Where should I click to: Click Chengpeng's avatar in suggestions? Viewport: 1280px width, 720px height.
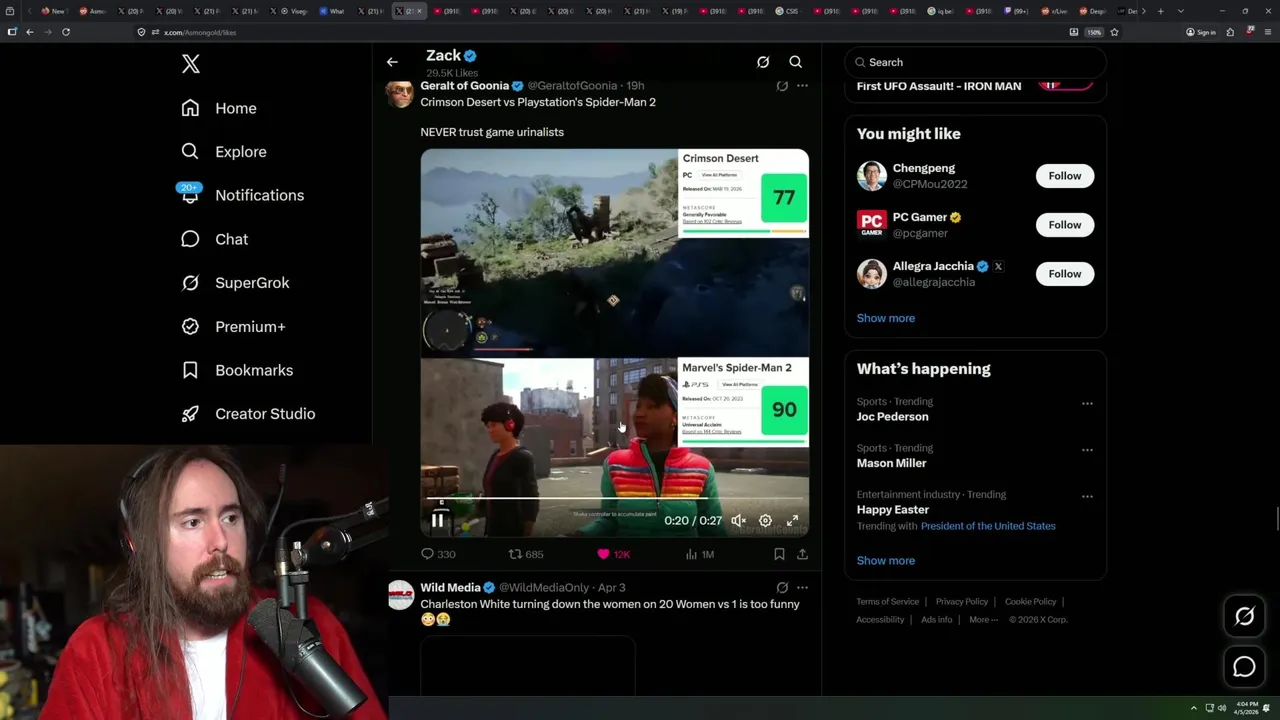pyautogui.click(x=872, y=176)
